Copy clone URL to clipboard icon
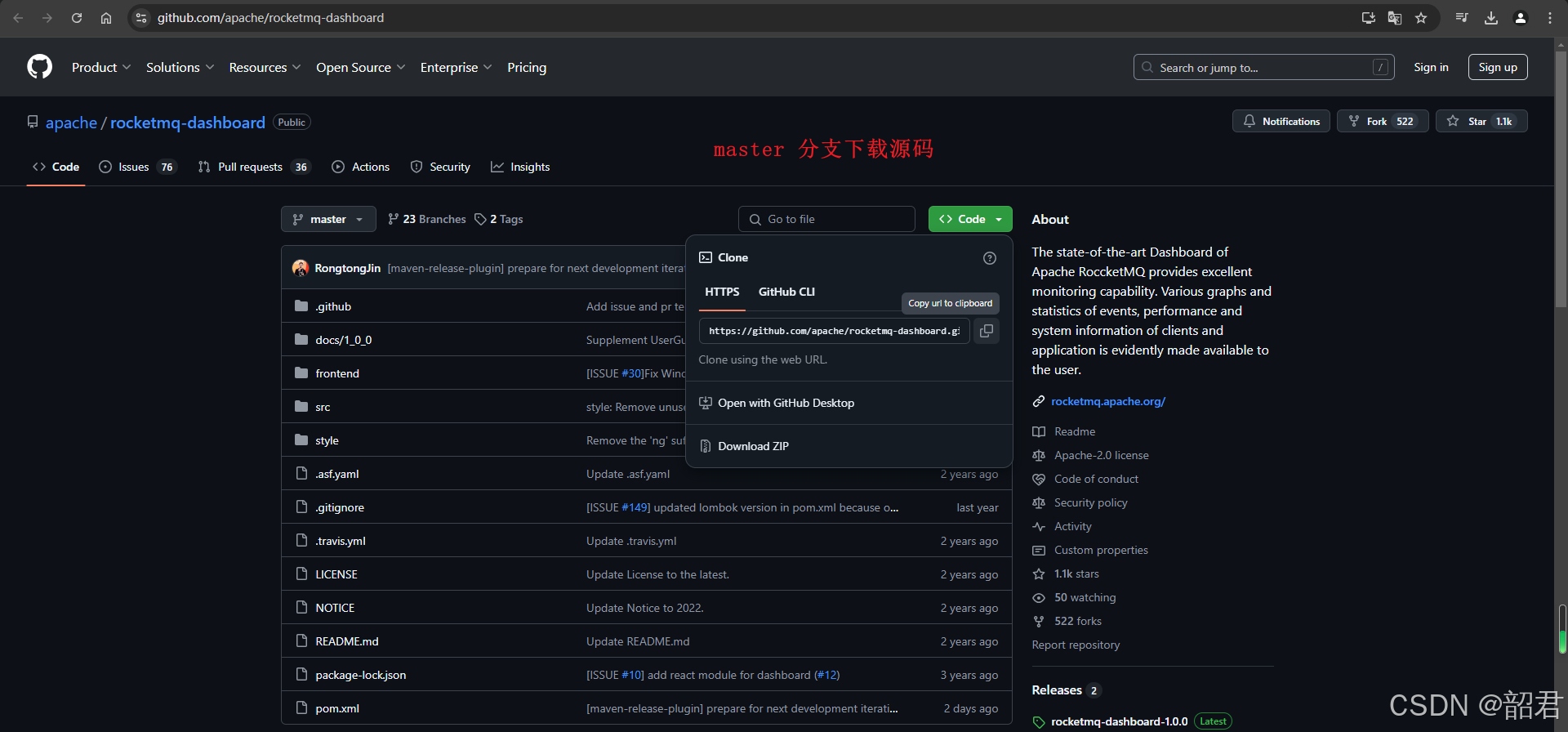This screenshot has width=1568, height=732. pos(987,331)
